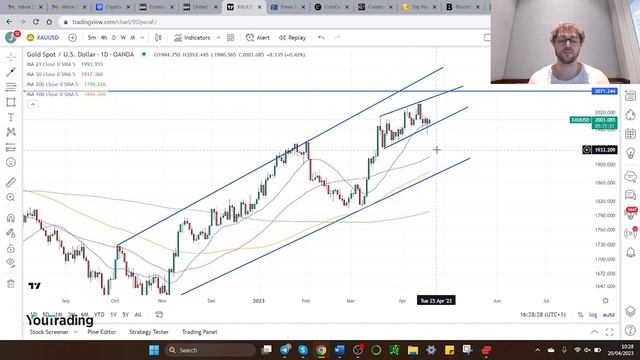This screenshot has height=360, width=640.
Task: Open the timezone 16:28:28 (UTC+1) menu
Action: tap(543, 315)
